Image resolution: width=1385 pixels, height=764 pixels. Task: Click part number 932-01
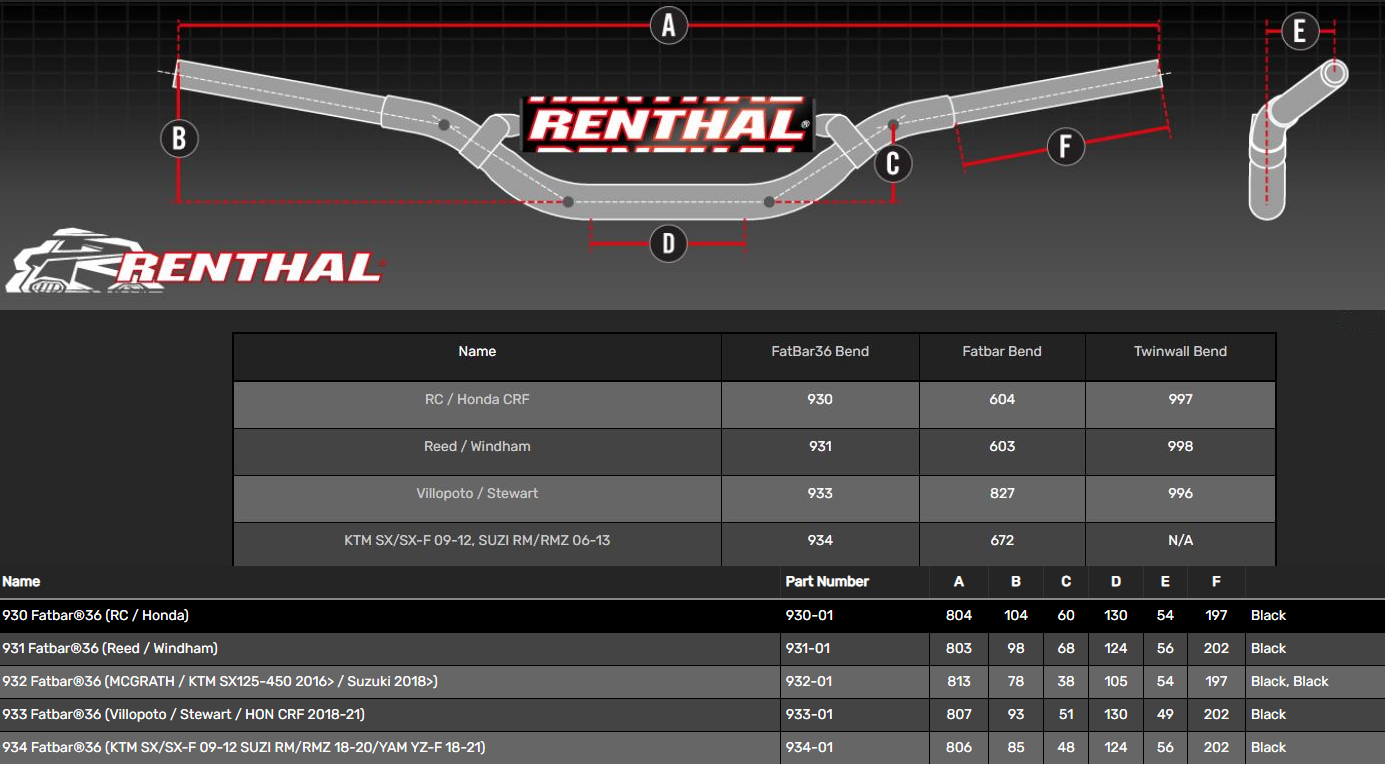pyautogui.click(x=808, y=681)
